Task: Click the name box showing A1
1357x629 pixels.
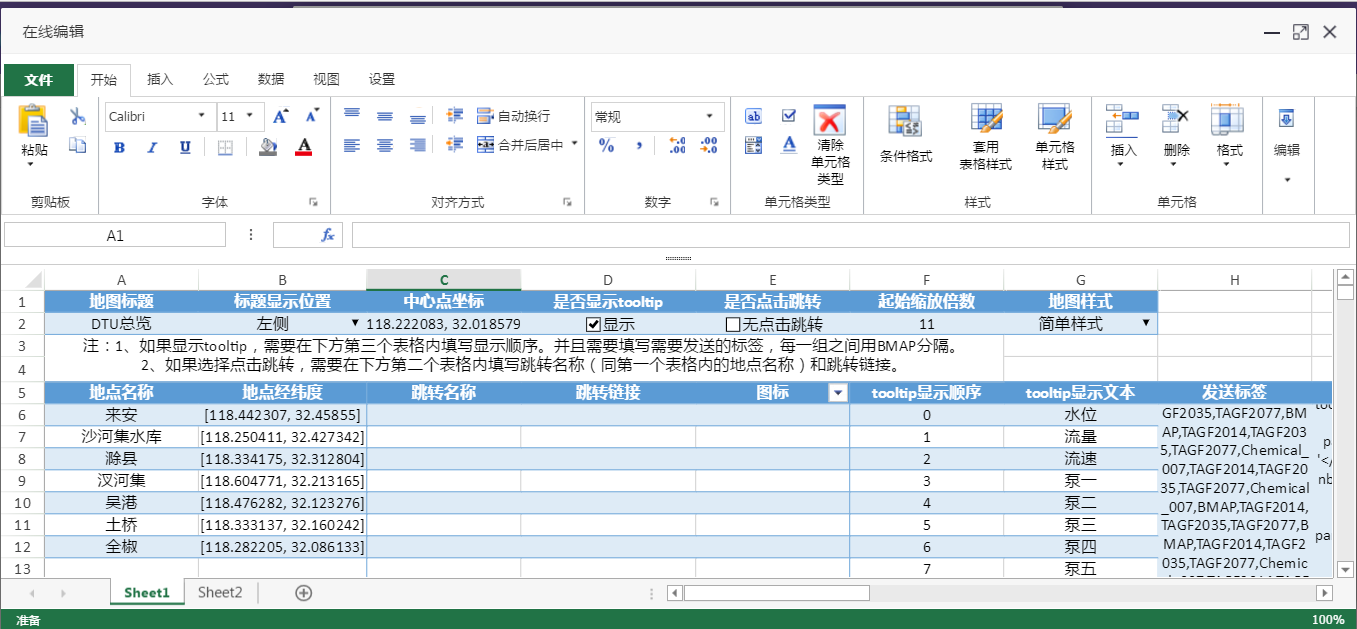Action: point(115,235)
